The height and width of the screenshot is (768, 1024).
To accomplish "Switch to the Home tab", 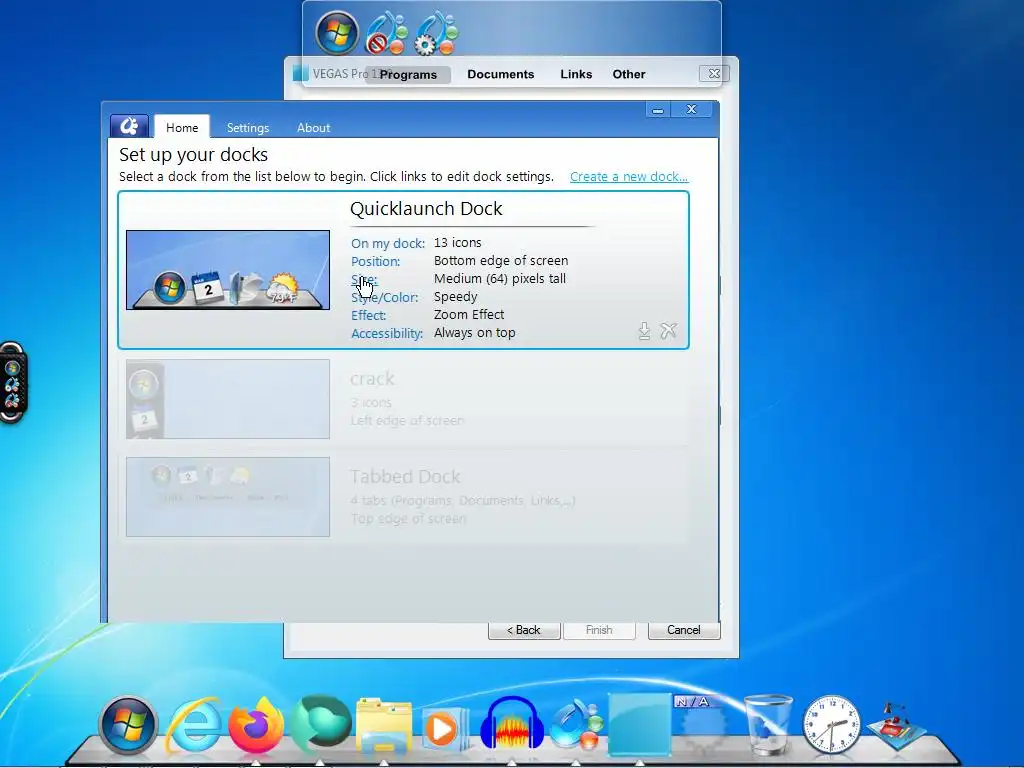I will [182, 127].
